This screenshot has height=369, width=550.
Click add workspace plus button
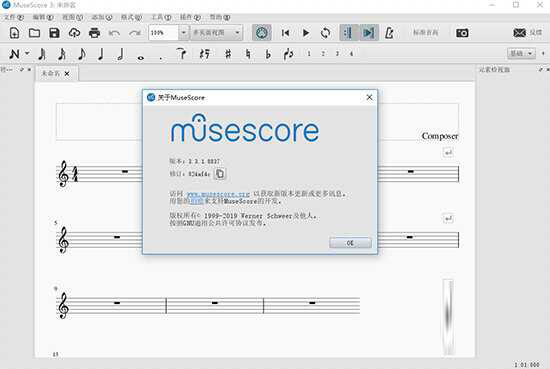click(x=543, y=54)
